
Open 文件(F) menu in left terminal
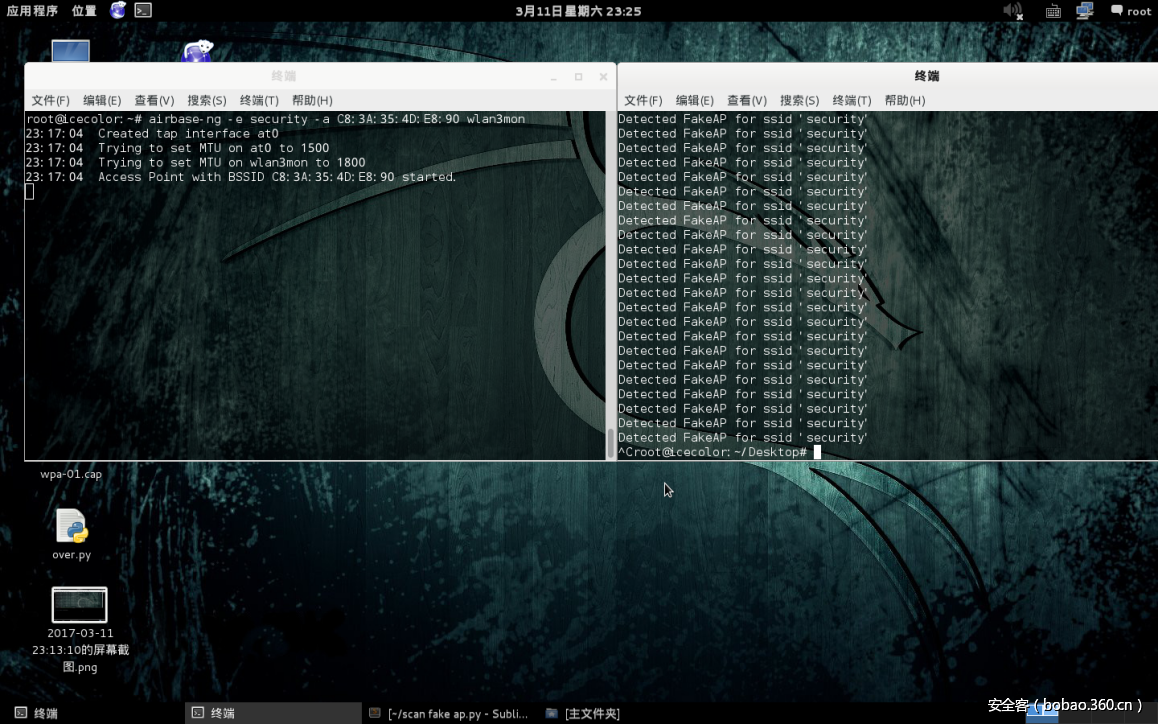click(50, 100)
